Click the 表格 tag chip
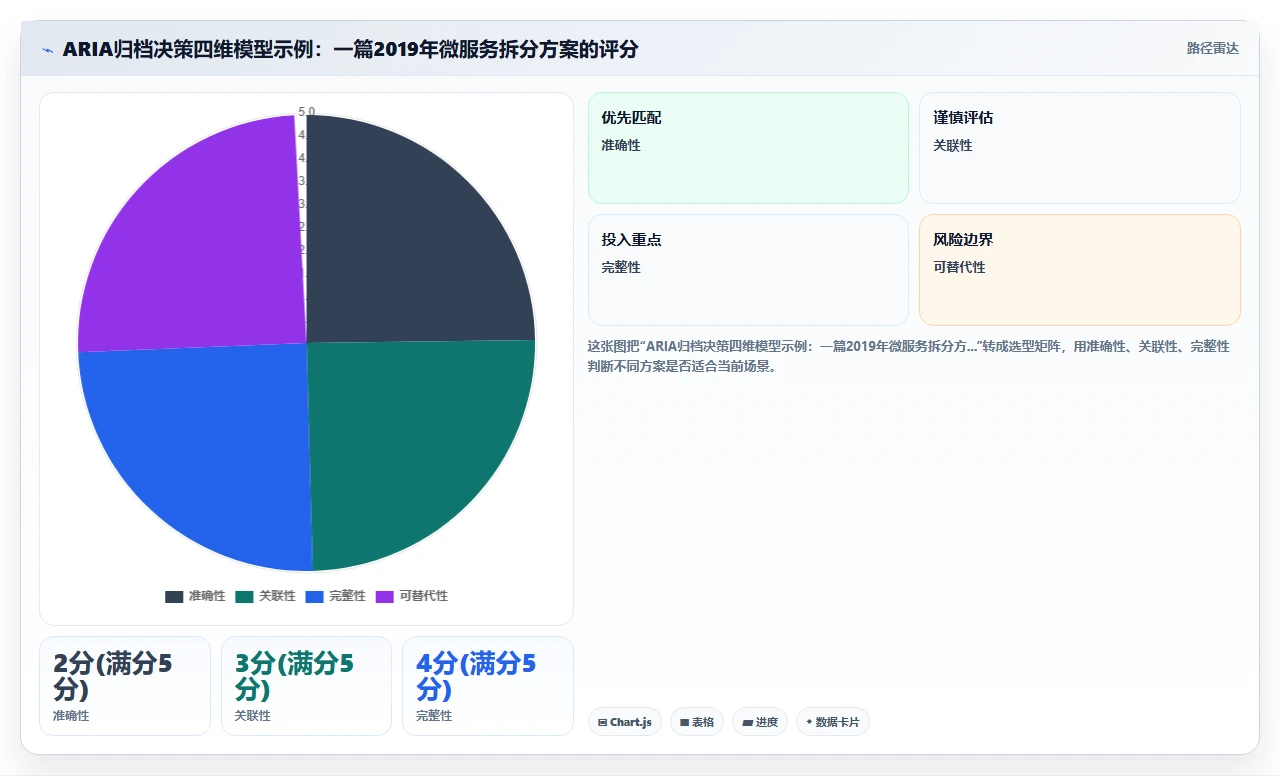1280x776 pixels. pos(697,722)
